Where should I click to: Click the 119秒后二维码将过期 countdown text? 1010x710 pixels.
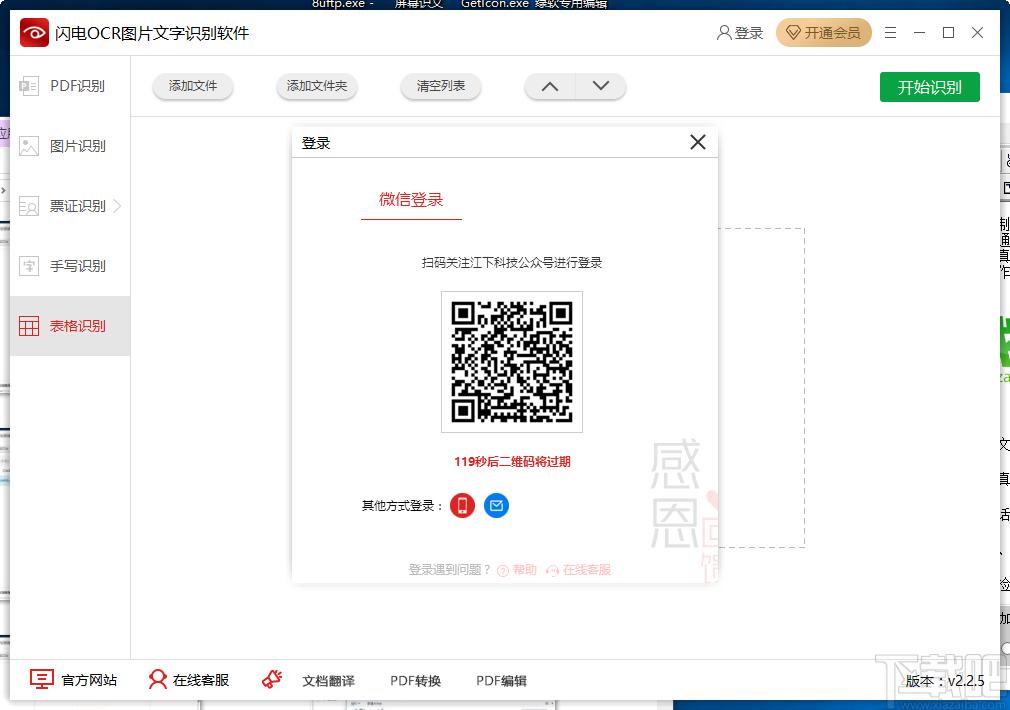tap(512, 461)
